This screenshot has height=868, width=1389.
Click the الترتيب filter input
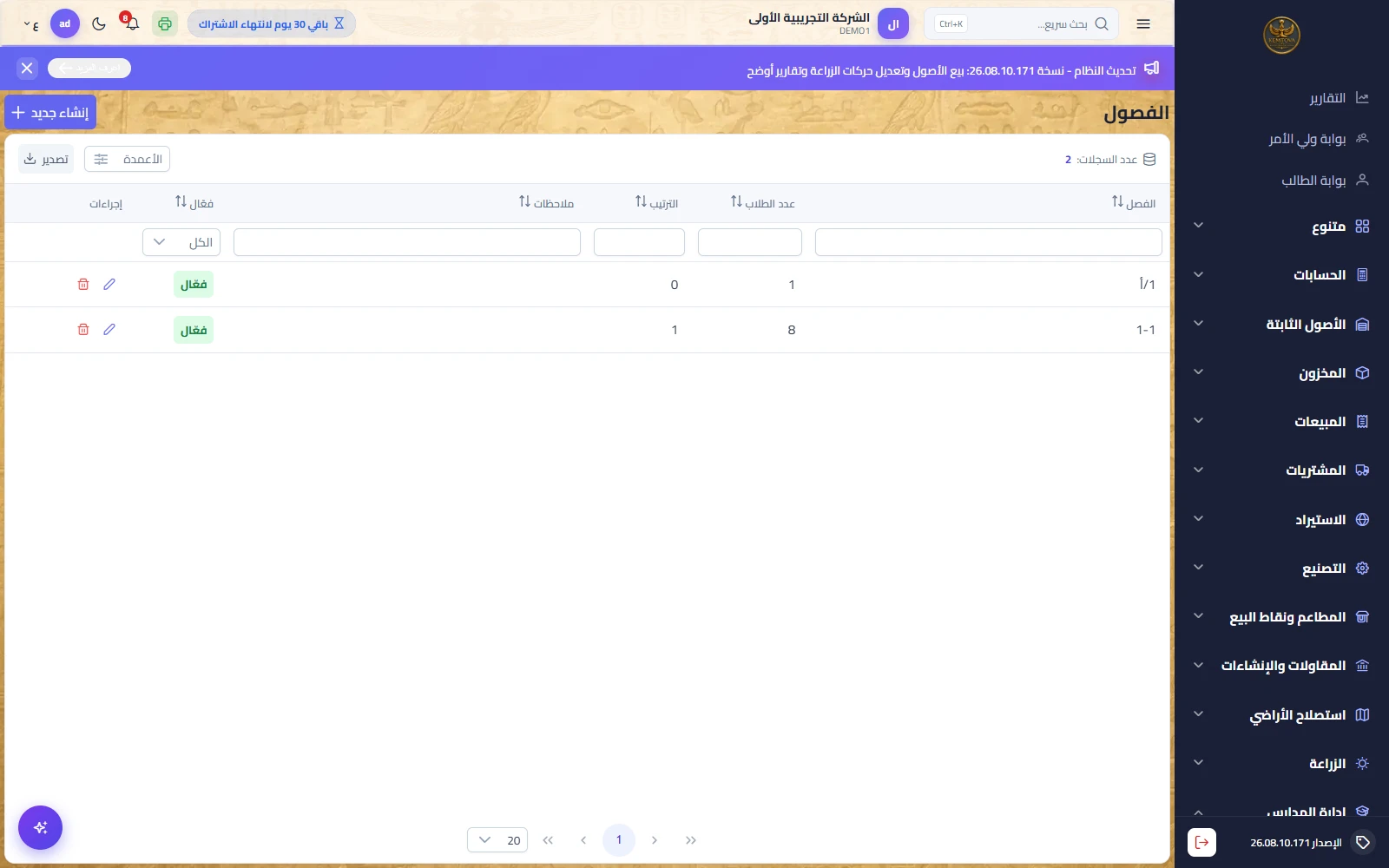(639, 242)
